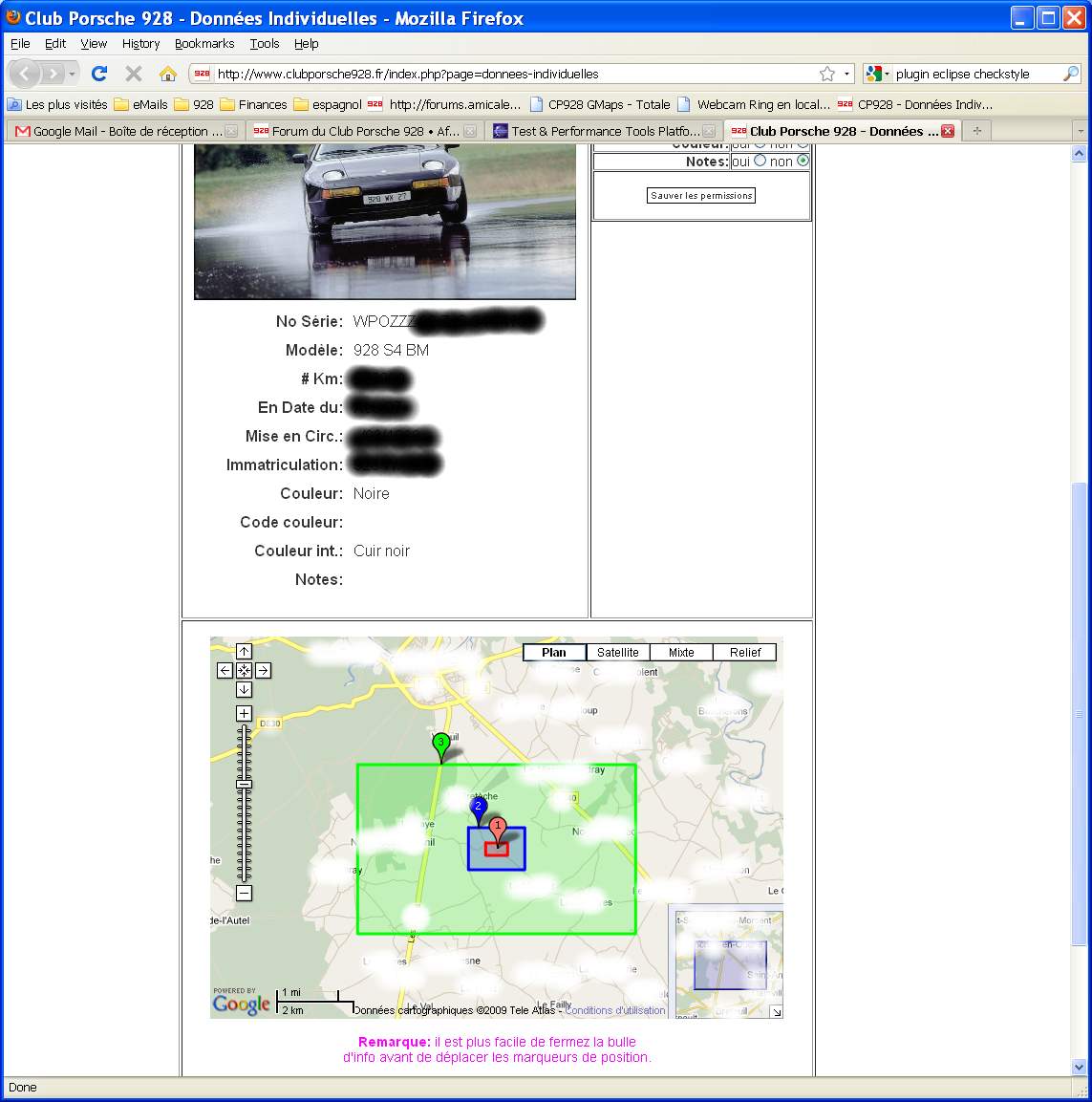
Task: Open the list all tabs dropdown
Action: click(x=1081, y=131)
